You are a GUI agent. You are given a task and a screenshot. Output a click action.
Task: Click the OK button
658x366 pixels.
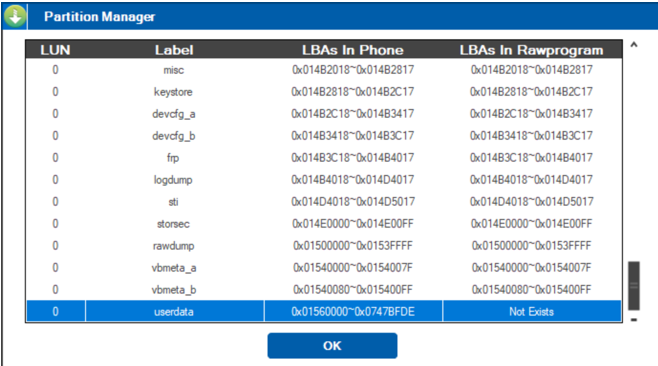point(332,345)
